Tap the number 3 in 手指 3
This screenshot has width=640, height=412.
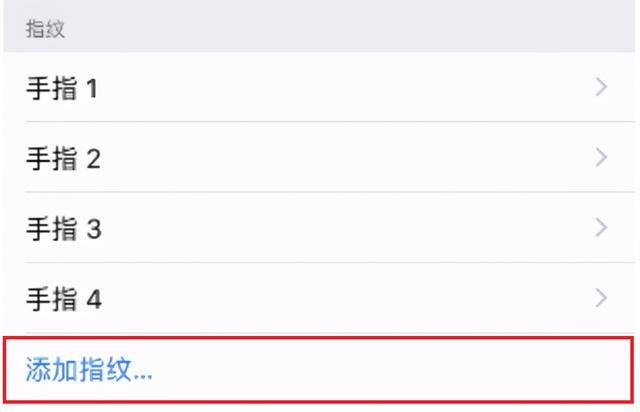click(x=93, y=229)
